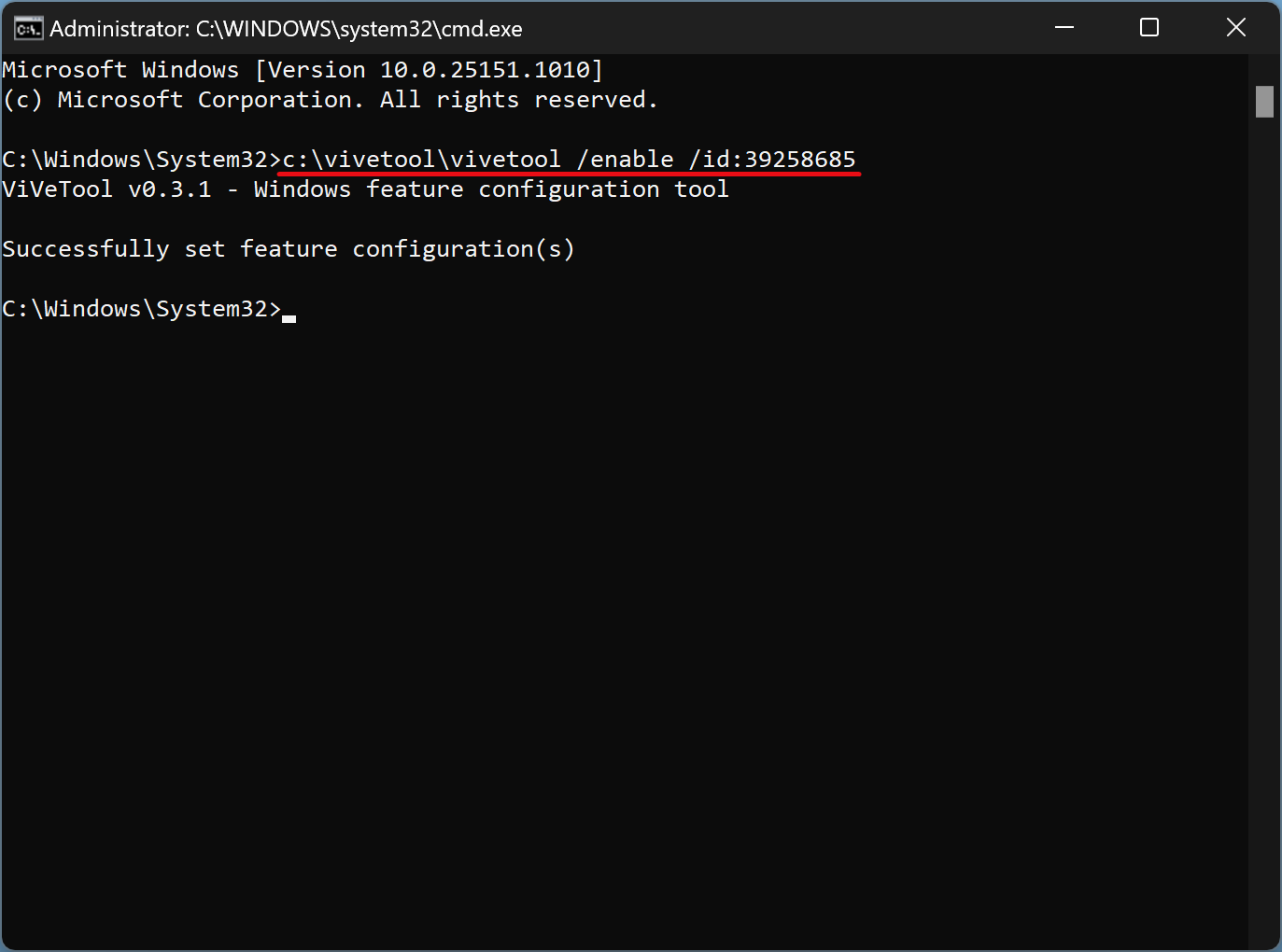Image resolution: width=1282 pixels, height=952 pixels.
Task: Click the All rights reserved text
Action: [519, 100]
